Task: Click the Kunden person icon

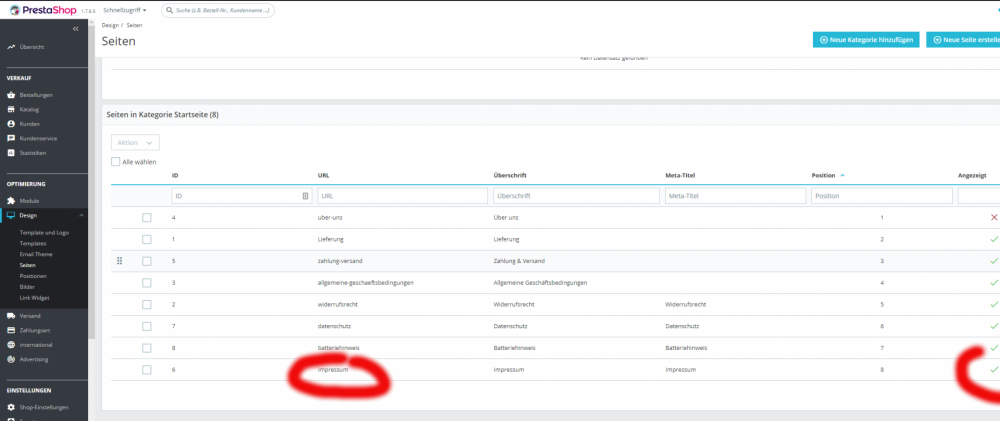Action: 11,124
